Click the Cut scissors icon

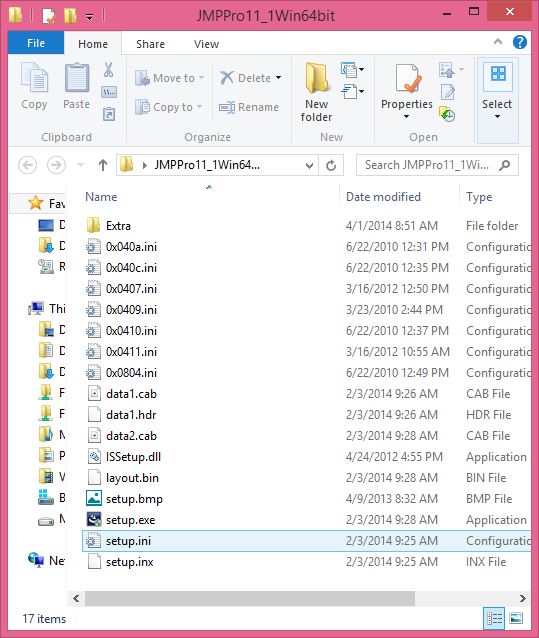108,70
